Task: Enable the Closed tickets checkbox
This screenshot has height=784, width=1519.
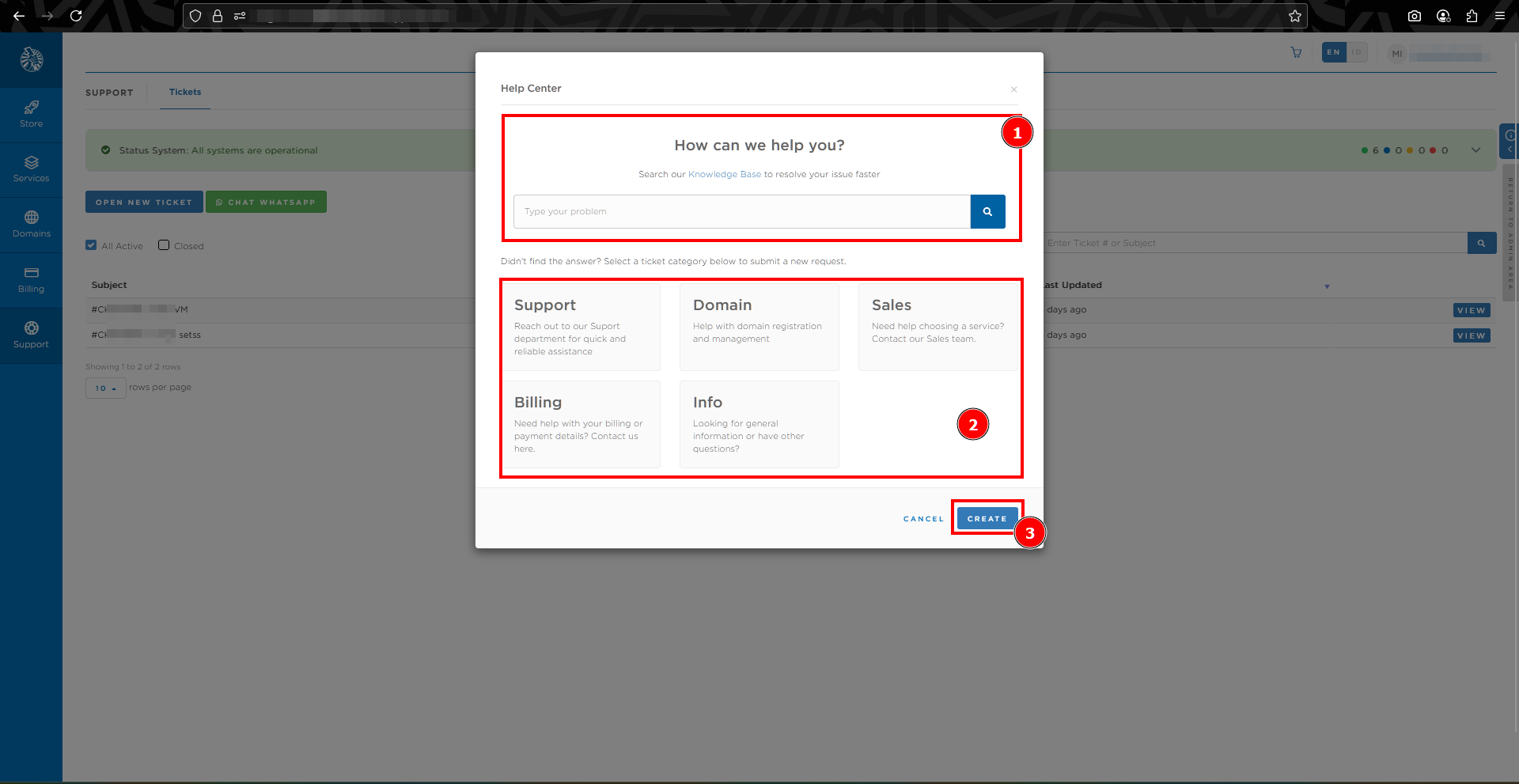Action: [x=164, y=245]
